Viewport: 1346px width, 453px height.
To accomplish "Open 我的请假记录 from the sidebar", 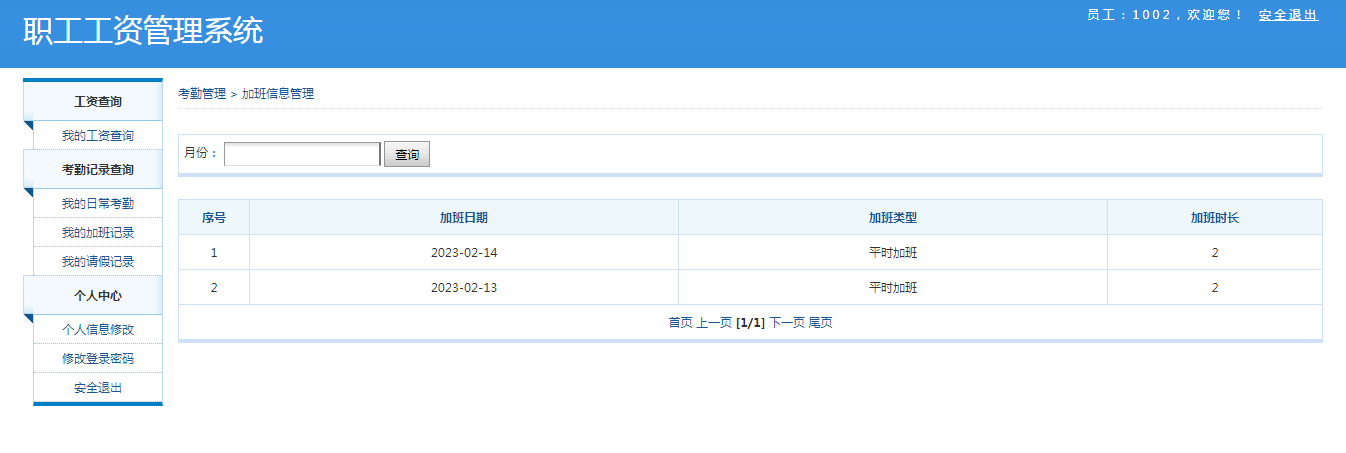I will [x=98, y=262].
